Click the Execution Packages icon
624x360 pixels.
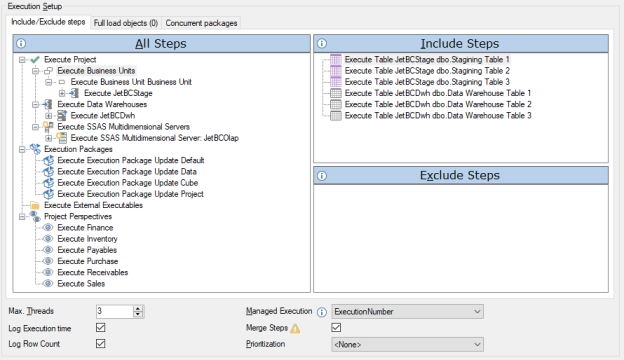pos(35,149)
